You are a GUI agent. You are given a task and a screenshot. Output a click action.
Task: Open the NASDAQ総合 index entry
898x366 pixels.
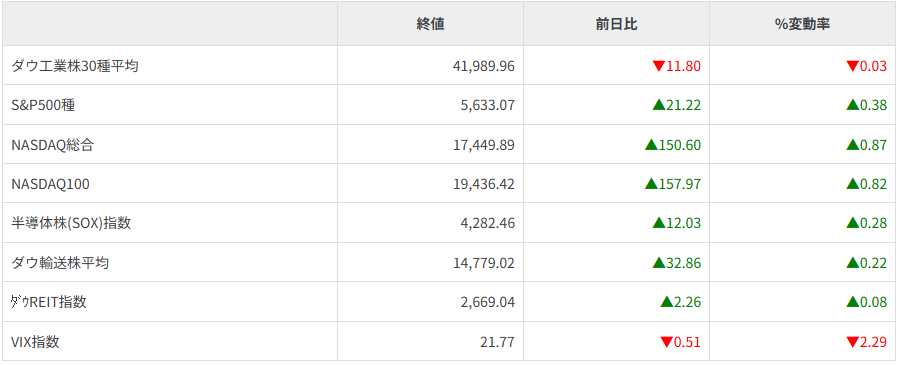[x=53, y=145]
